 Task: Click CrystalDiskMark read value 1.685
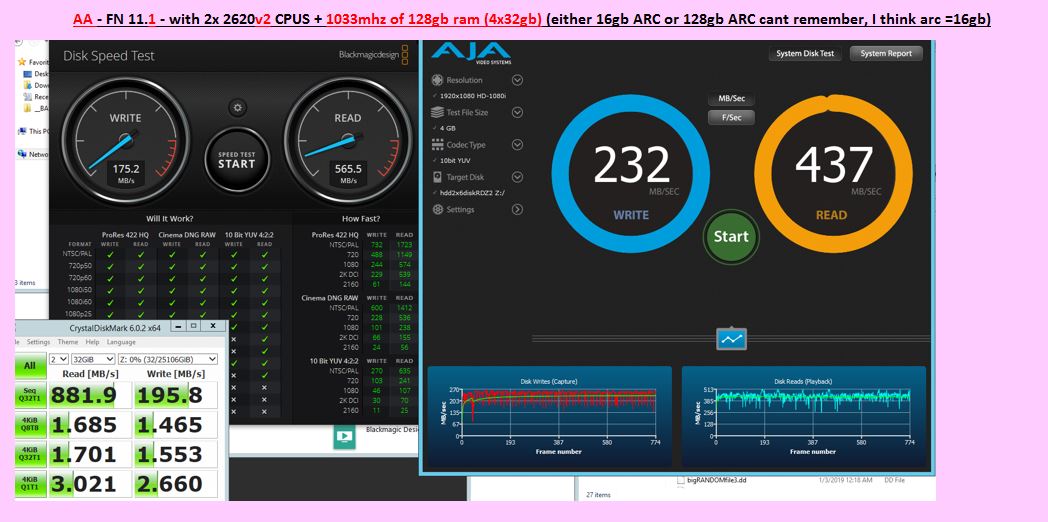coord(90,425)
